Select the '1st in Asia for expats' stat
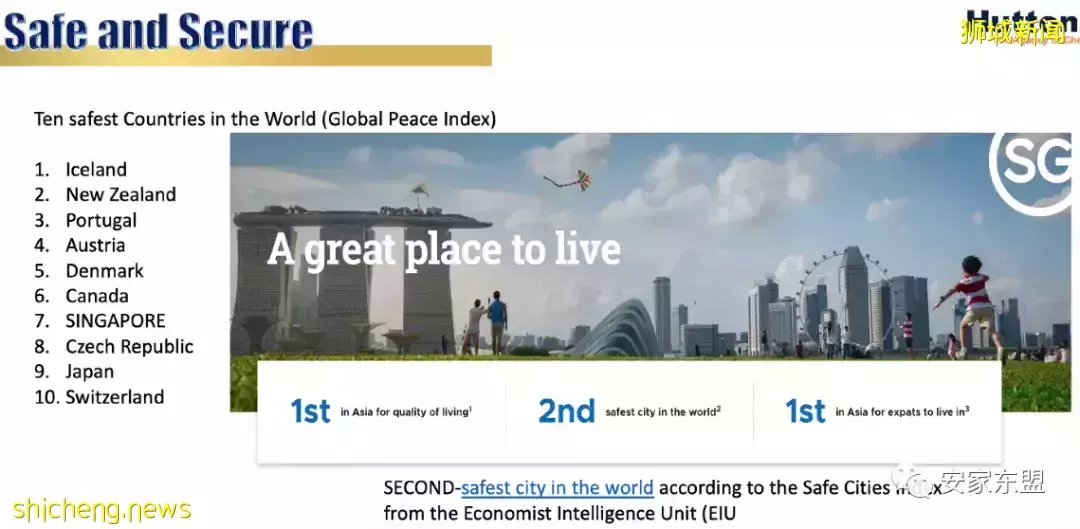Image resolution: width=1080 pixels, height=529 pixels. [876, 411]
